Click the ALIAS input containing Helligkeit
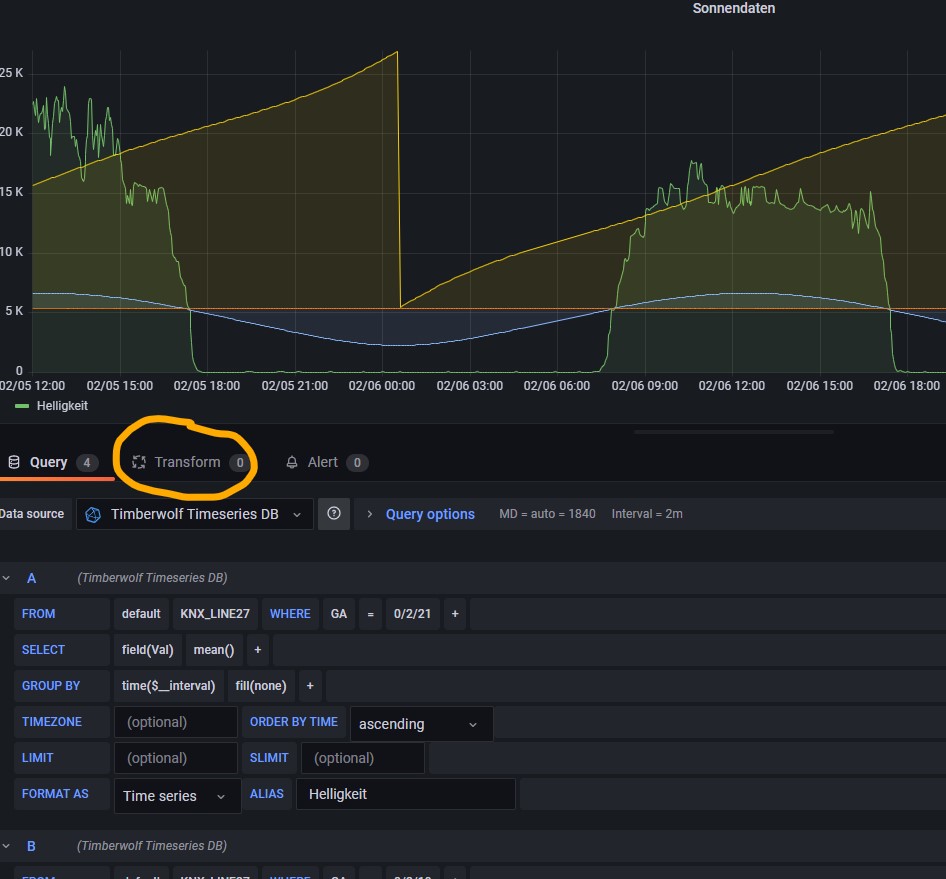The height and width of the screenshot is (879, 946). [405, 794]
